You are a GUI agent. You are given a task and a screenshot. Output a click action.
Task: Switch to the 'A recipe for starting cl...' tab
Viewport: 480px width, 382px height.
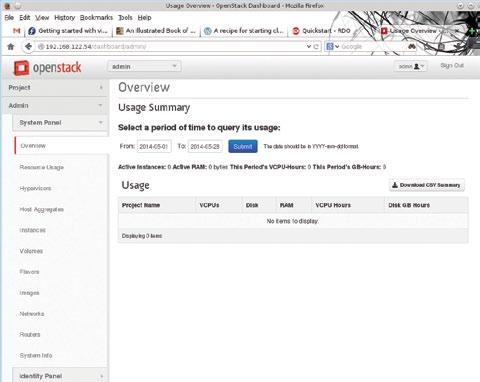(244, 31)
